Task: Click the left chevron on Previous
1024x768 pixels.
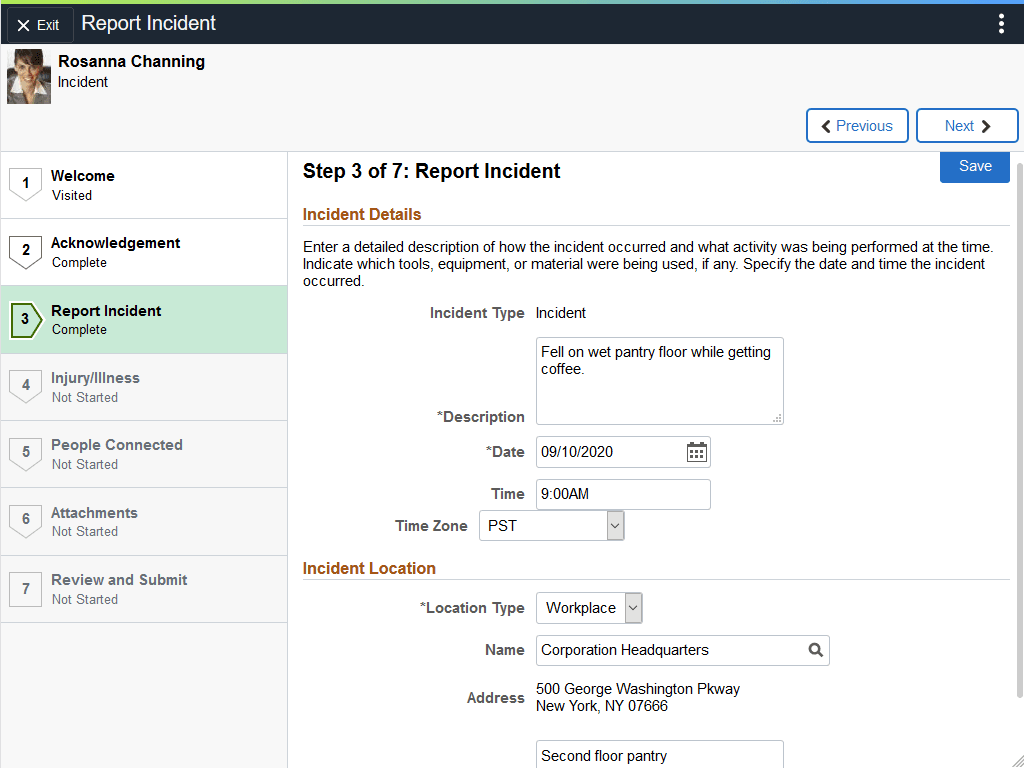Action: coord(825,125)
